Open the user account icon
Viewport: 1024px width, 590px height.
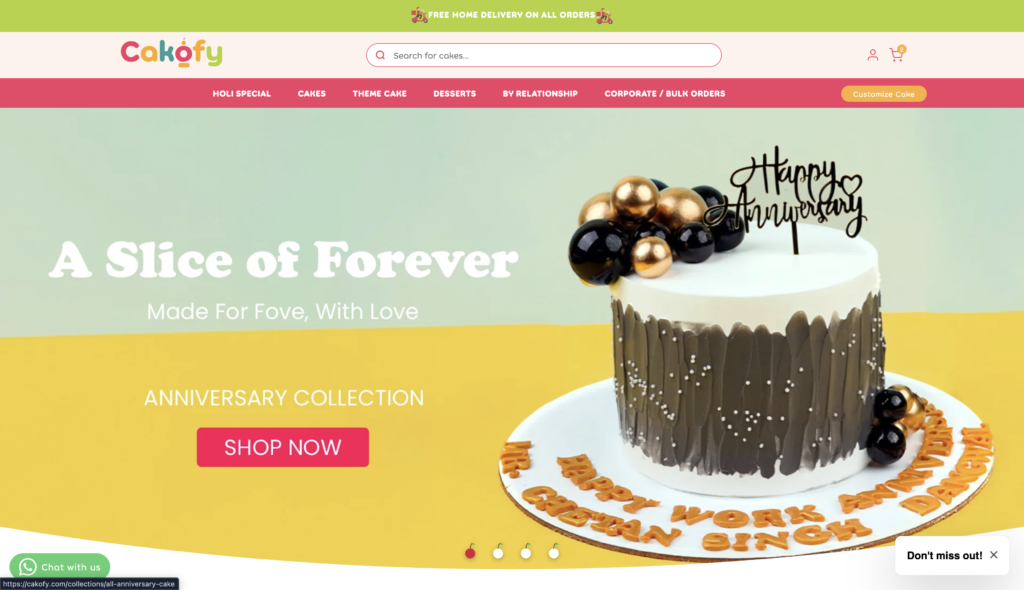[872, 55]
